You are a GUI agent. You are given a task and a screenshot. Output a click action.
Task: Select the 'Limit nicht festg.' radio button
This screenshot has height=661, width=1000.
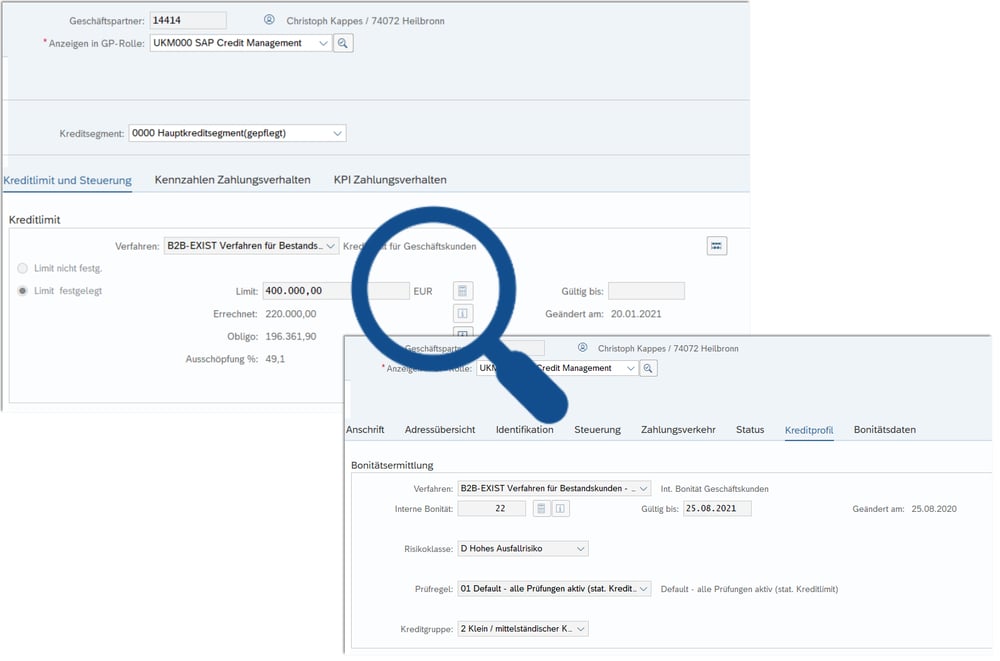pos(23,269)
